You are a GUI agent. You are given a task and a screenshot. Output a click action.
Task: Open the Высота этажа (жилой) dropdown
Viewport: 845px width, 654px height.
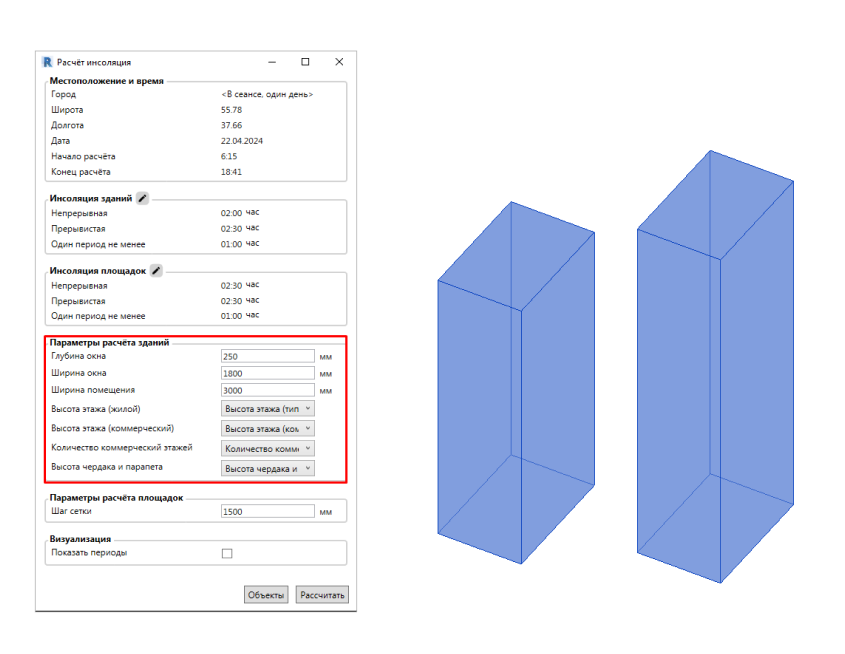point(267,408)
